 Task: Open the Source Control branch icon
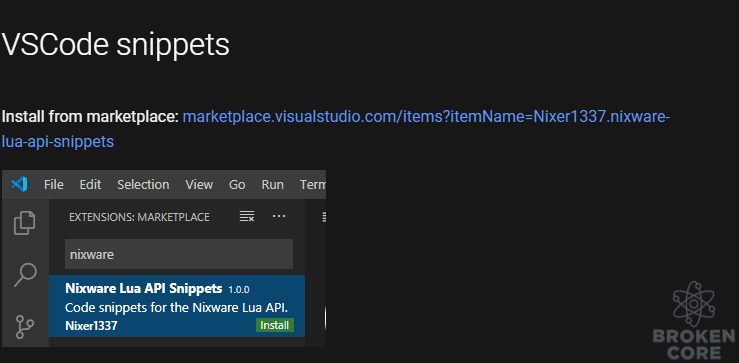25,327
